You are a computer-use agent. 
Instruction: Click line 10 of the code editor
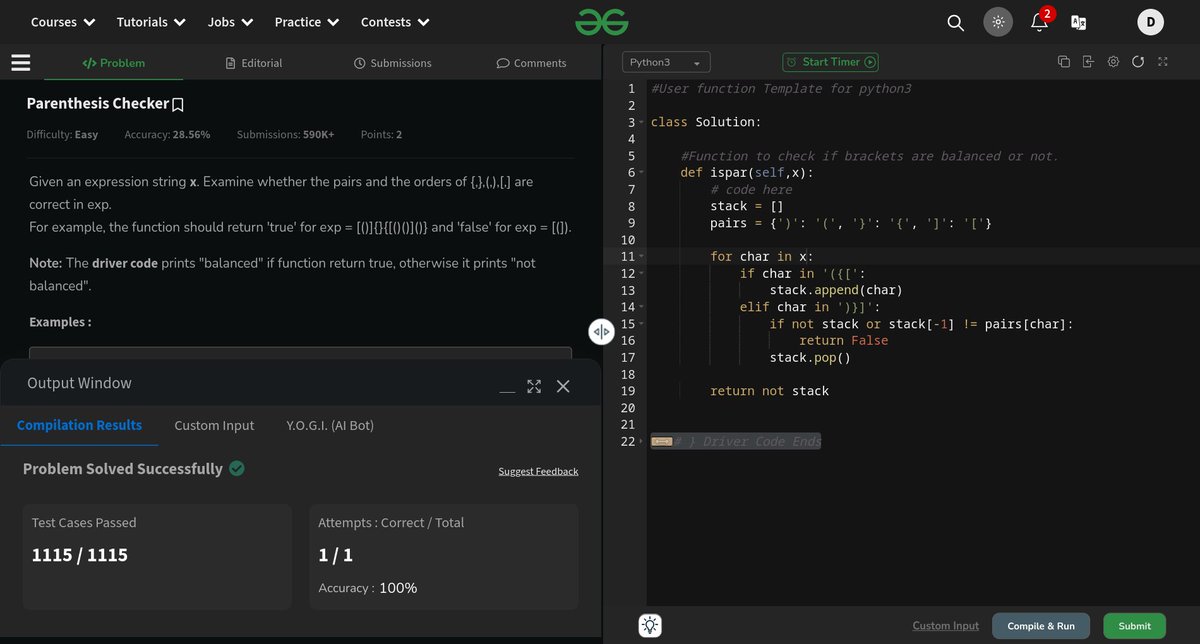point(922,240)
